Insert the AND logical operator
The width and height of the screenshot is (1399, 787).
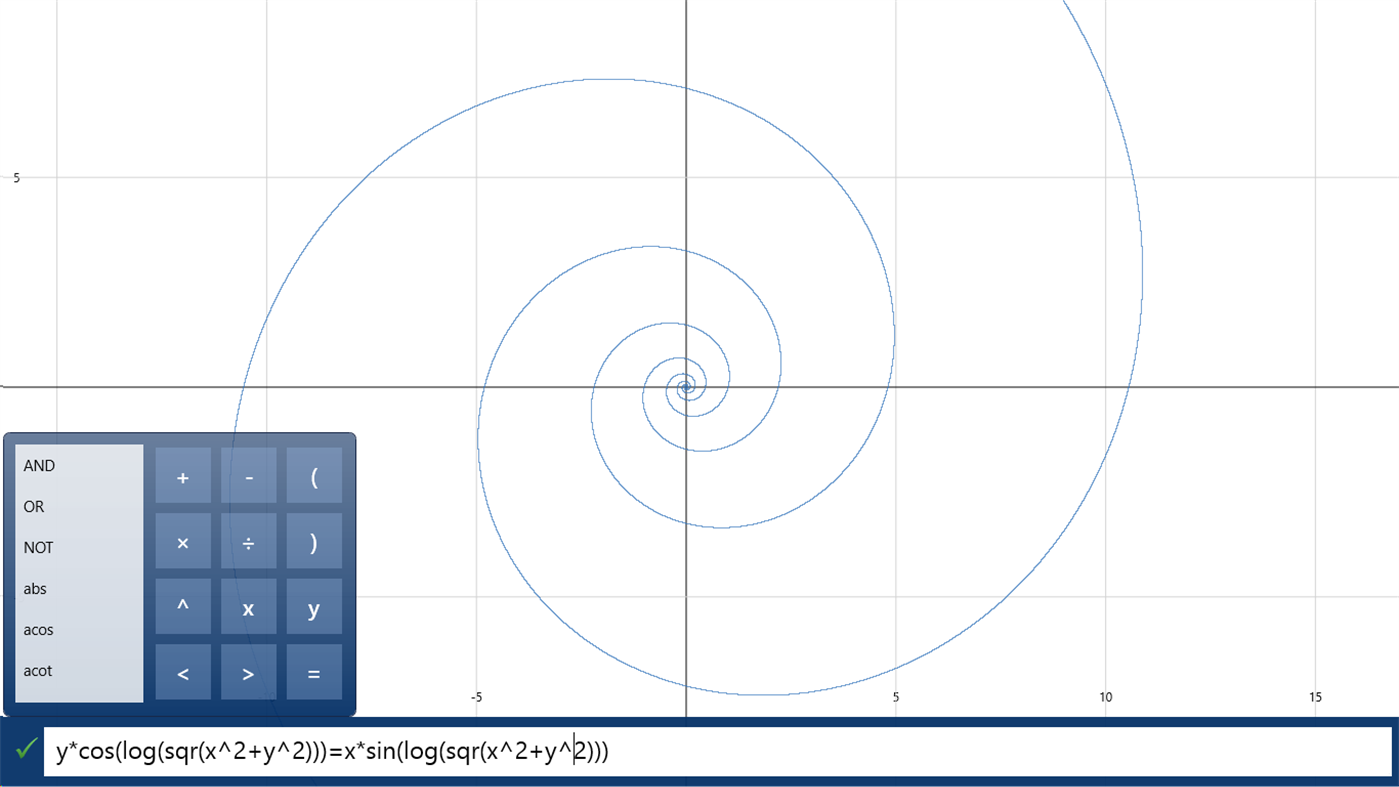tap(38, 465)
